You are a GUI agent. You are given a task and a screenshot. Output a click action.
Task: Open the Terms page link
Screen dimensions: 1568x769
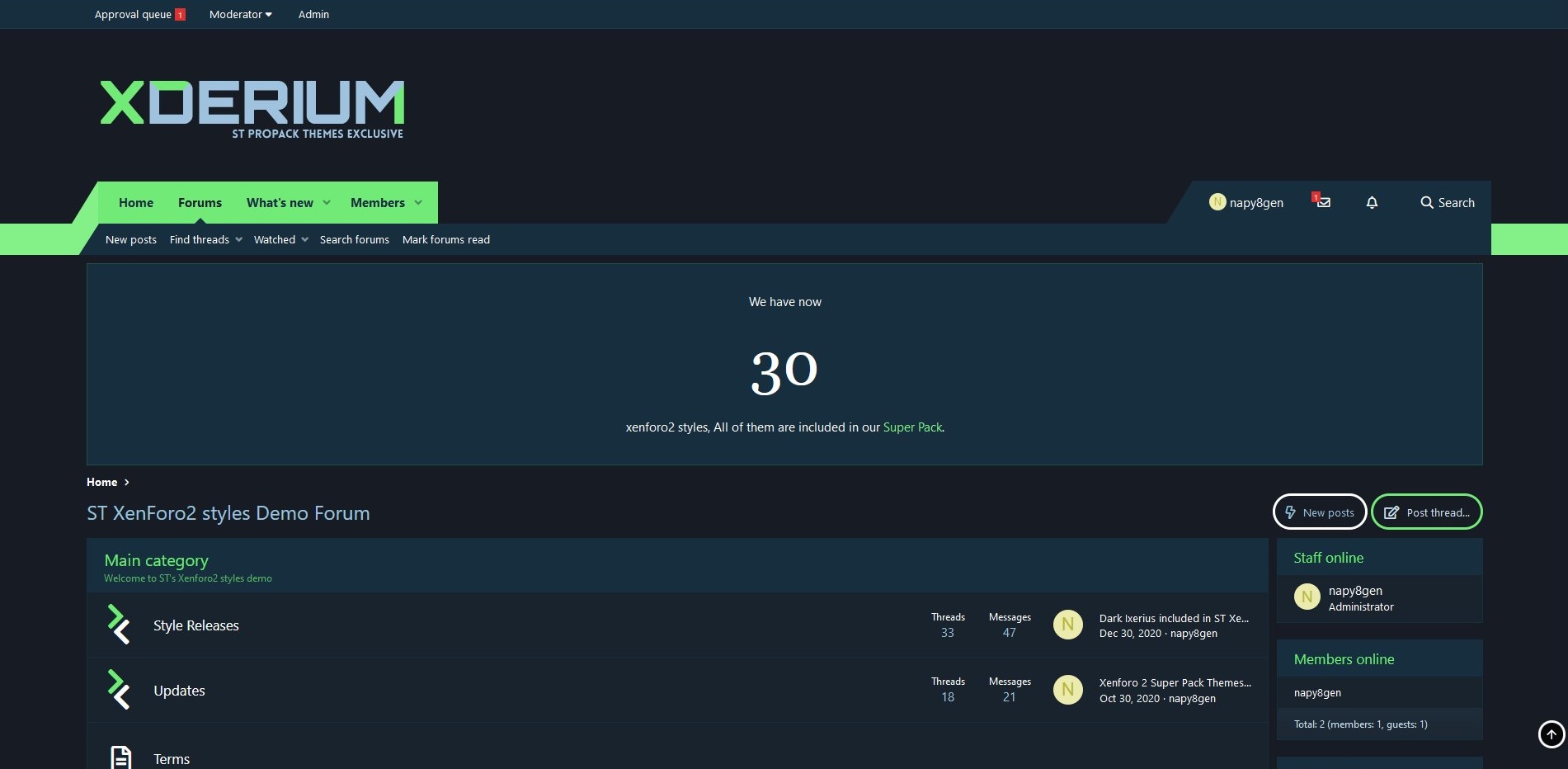[x=172, y=759]
